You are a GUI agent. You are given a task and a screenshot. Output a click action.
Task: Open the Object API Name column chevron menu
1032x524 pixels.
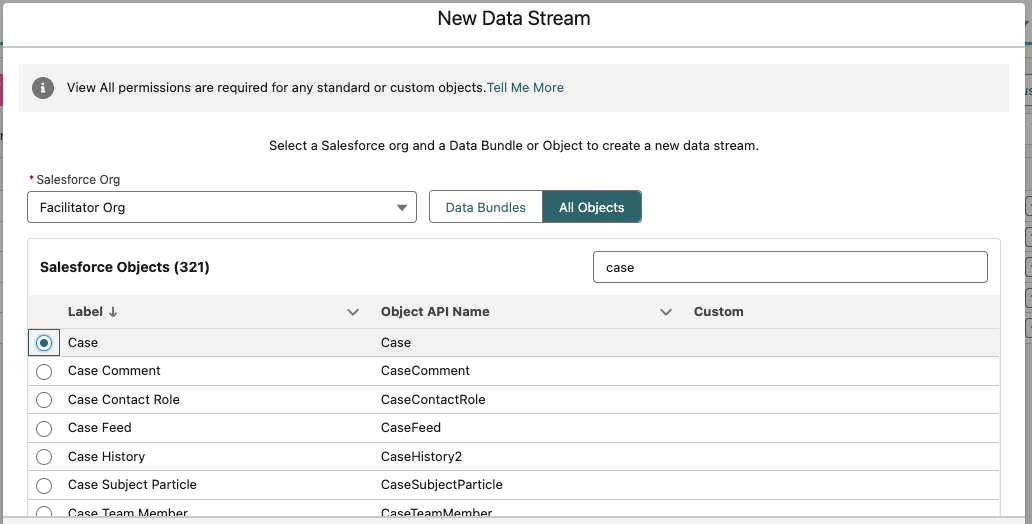tap(666, 312)
